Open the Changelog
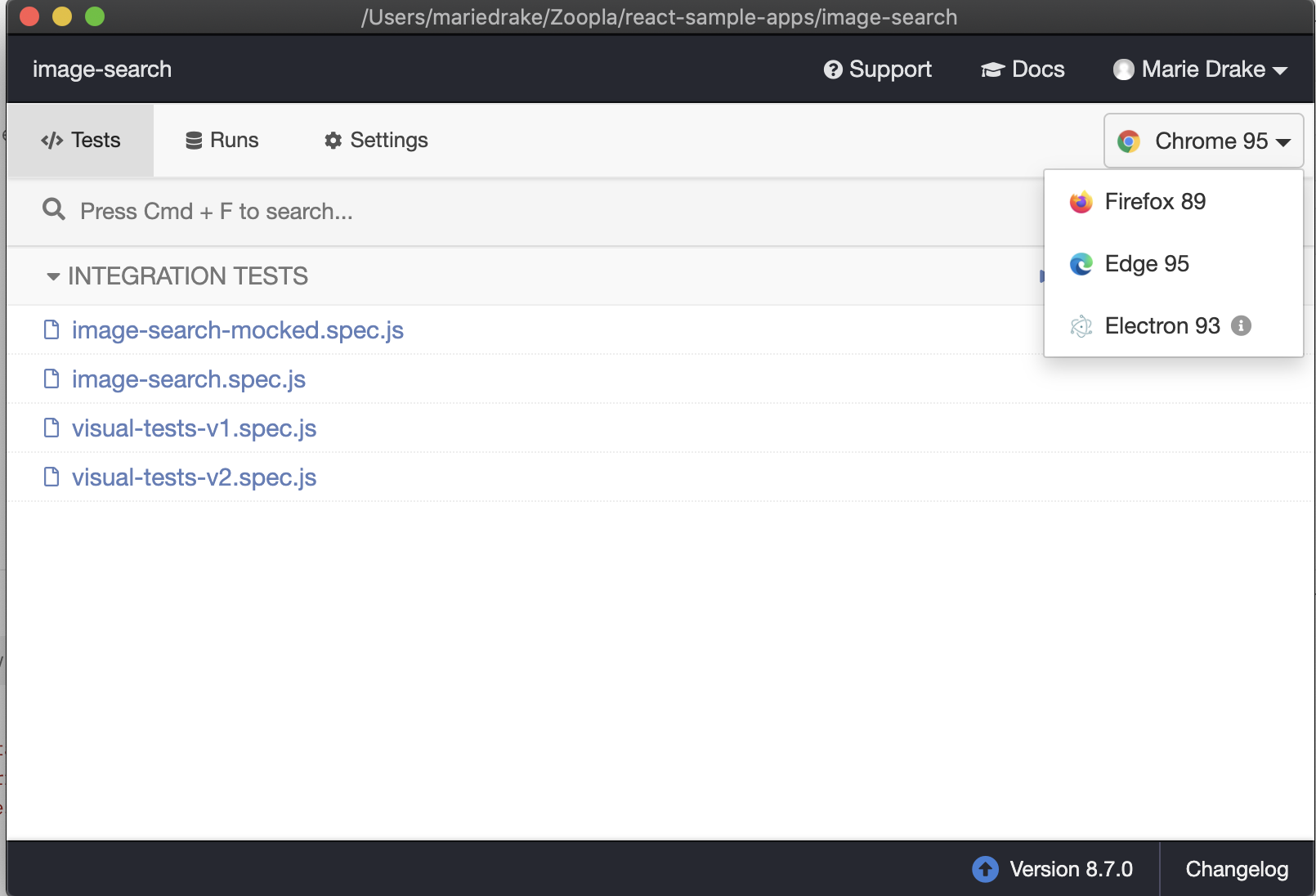The width and height of the screenshot is (1316, 896). point(1237,869)
